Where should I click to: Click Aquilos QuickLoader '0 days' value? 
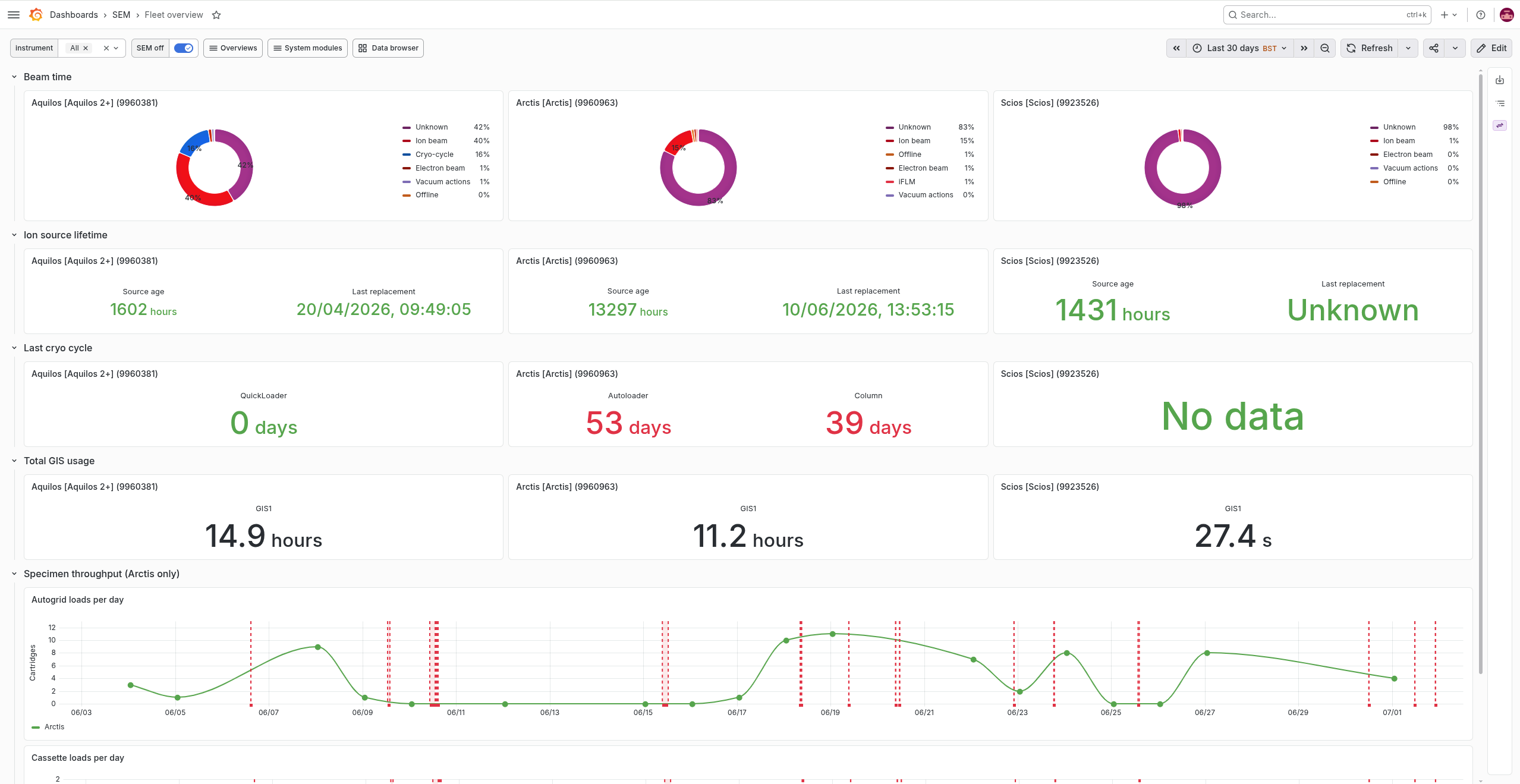click(x=264, y=423)
